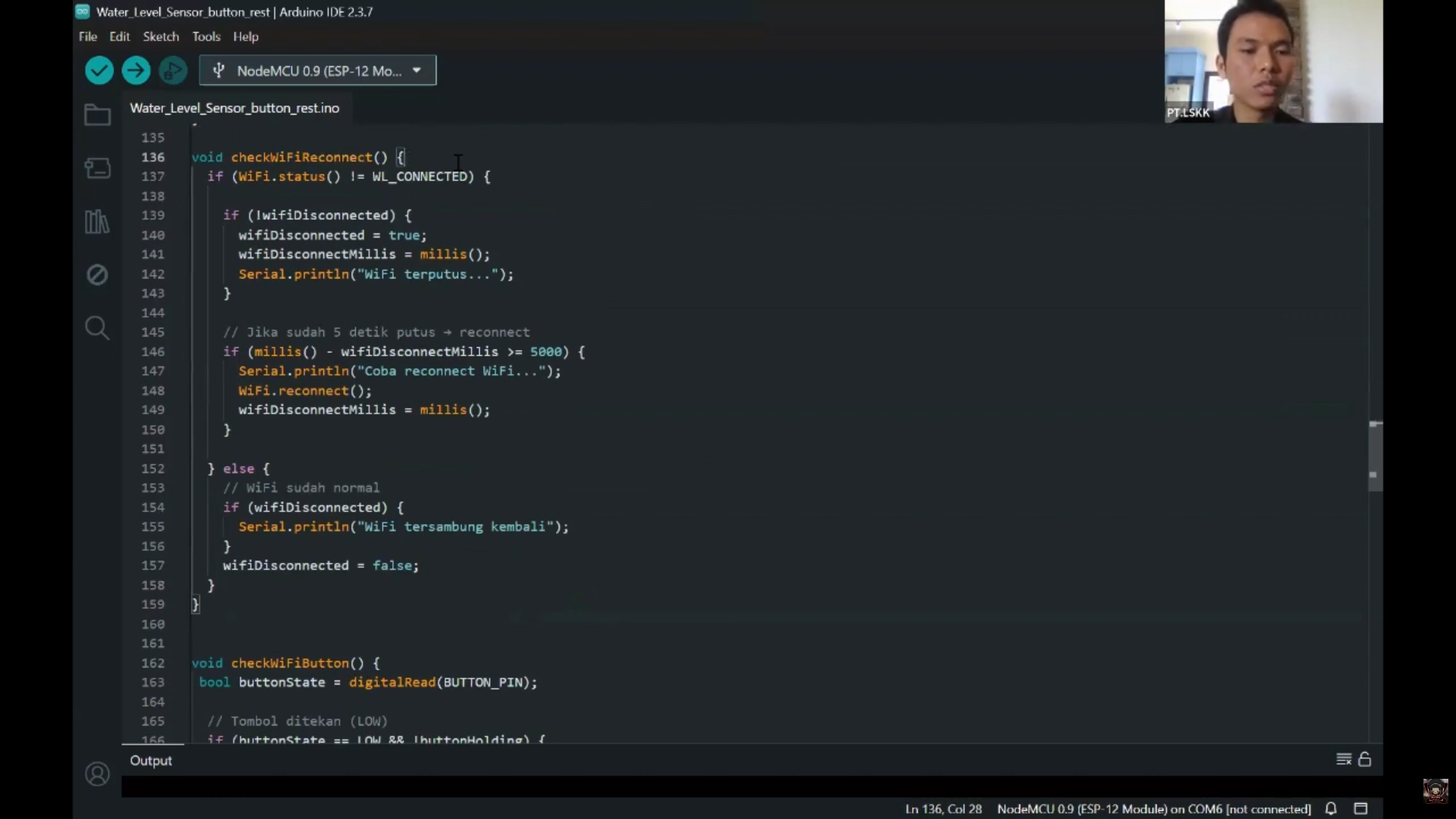Open the Tools menu
Viewport: 1456px width, 819px height.
coord(206,36)
